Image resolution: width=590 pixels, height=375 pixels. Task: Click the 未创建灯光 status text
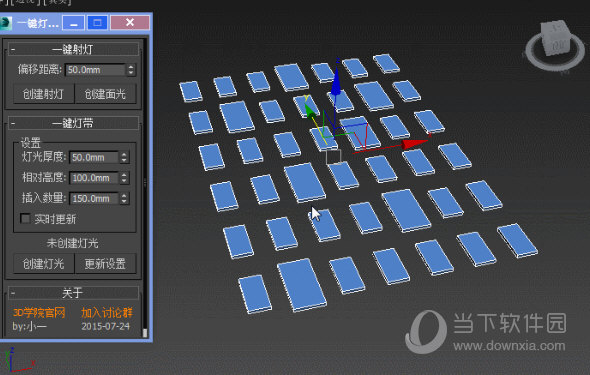72,243
